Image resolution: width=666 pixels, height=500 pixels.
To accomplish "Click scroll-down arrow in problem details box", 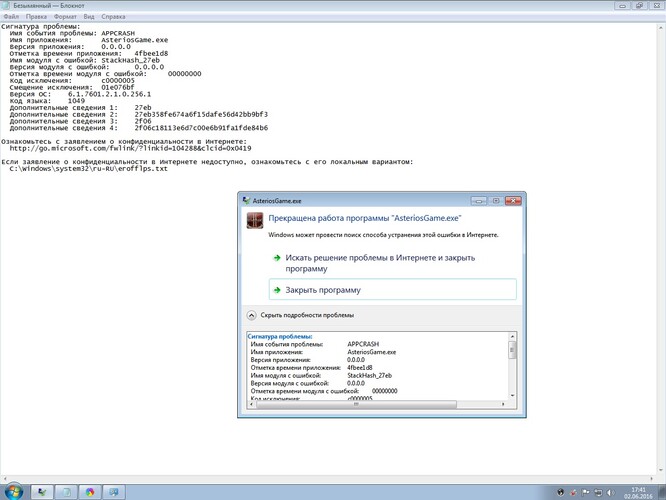I will 512,395.
